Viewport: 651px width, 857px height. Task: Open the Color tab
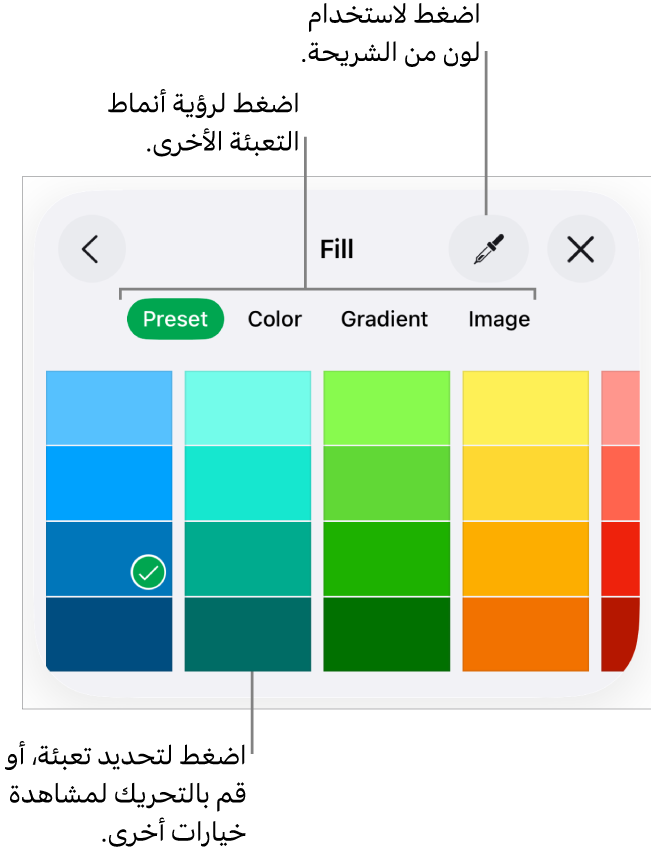275,319
